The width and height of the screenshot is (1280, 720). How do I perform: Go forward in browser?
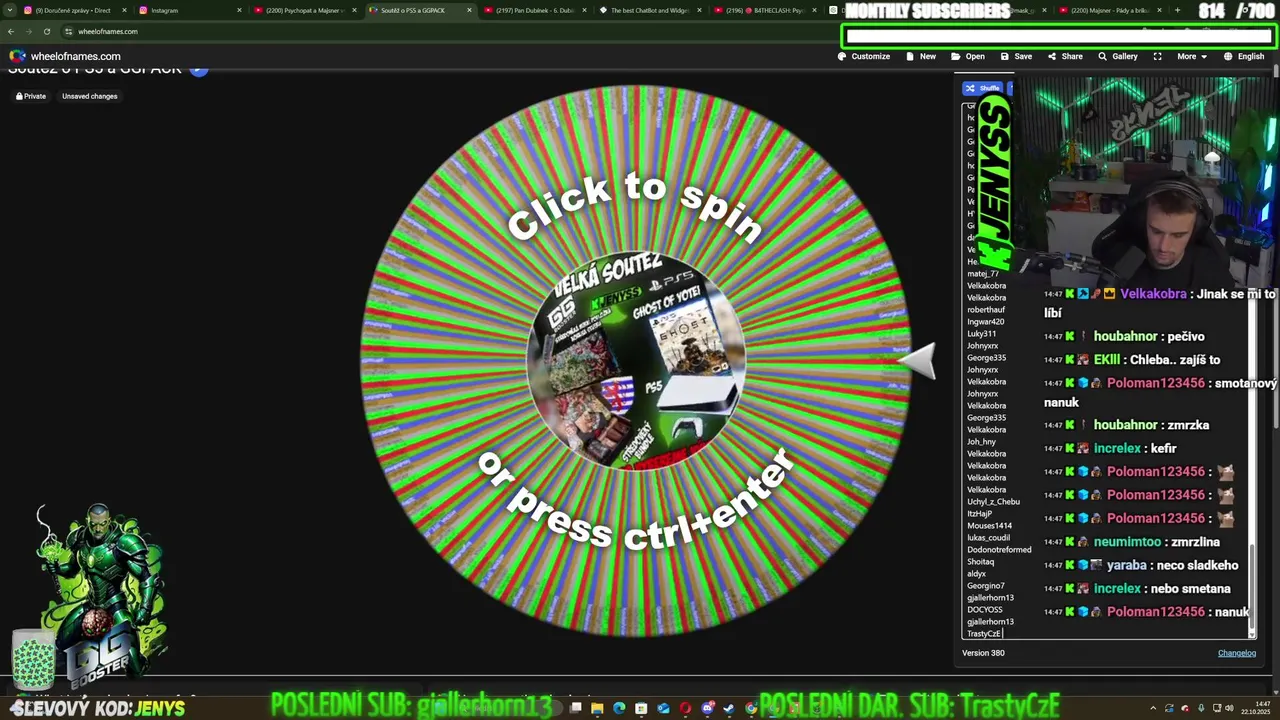[28, 31]
